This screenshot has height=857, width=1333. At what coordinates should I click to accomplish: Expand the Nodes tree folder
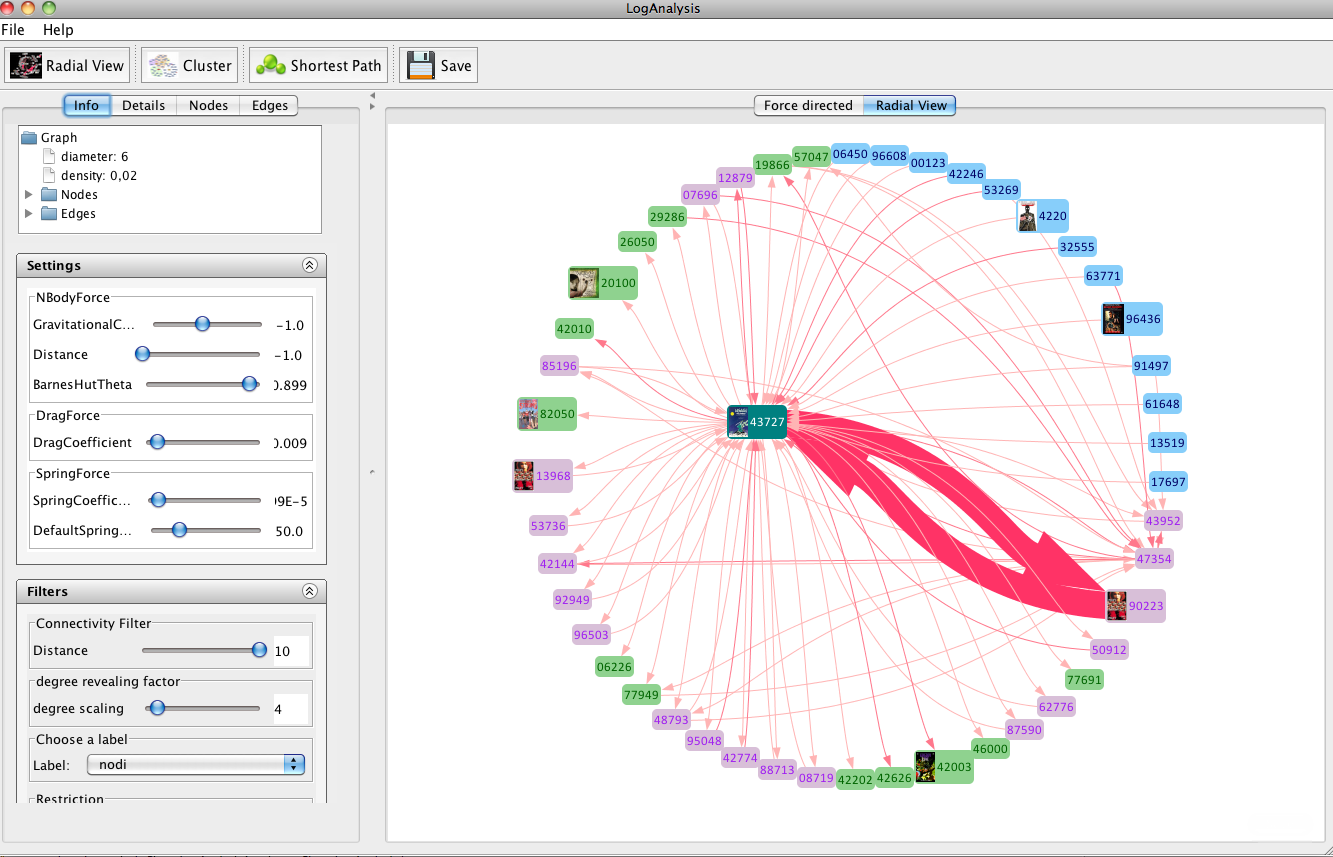click(x=29, y=195)
